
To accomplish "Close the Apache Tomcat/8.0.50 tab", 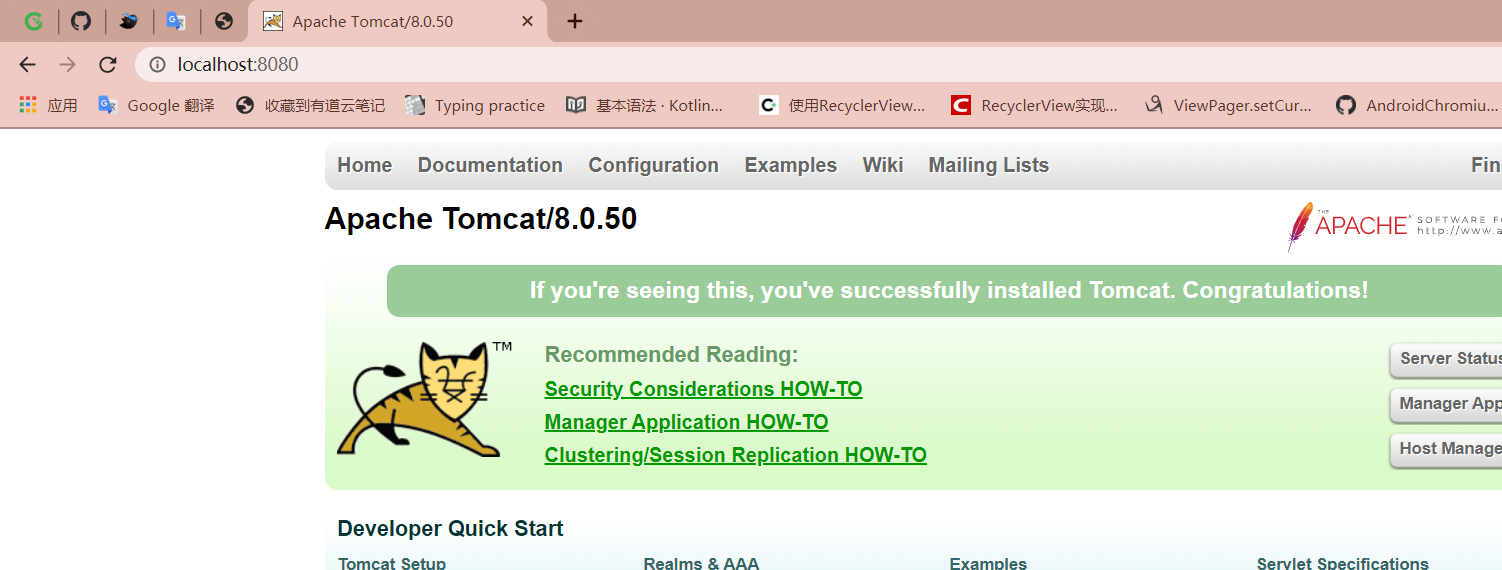I will pos(528,21).
